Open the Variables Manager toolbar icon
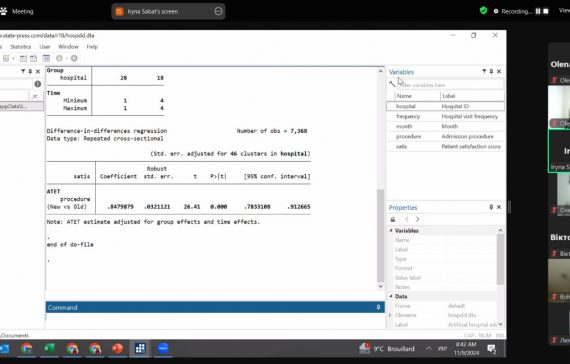This screenshot has height=364, width=570. pos(46,58)
